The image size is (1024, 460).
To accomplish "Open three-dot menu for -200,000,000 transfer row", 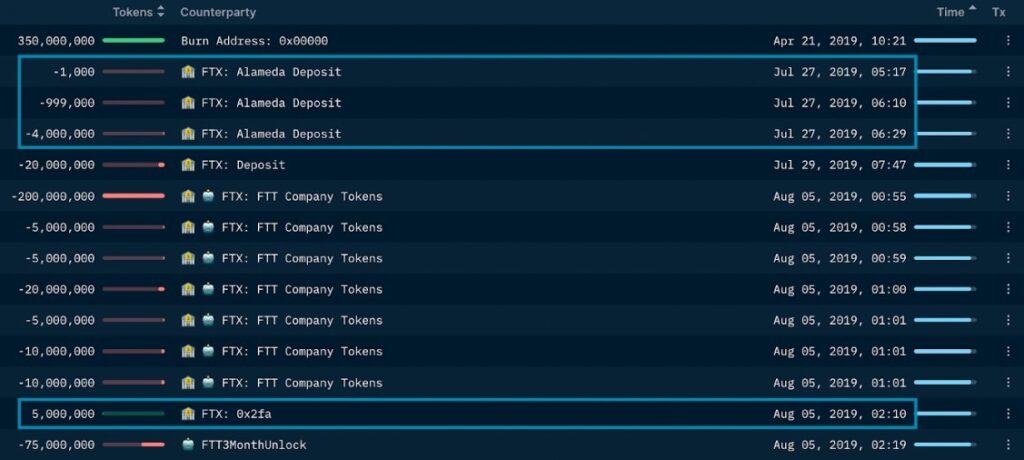I will pyautogui.click(x=1008, y=196).
